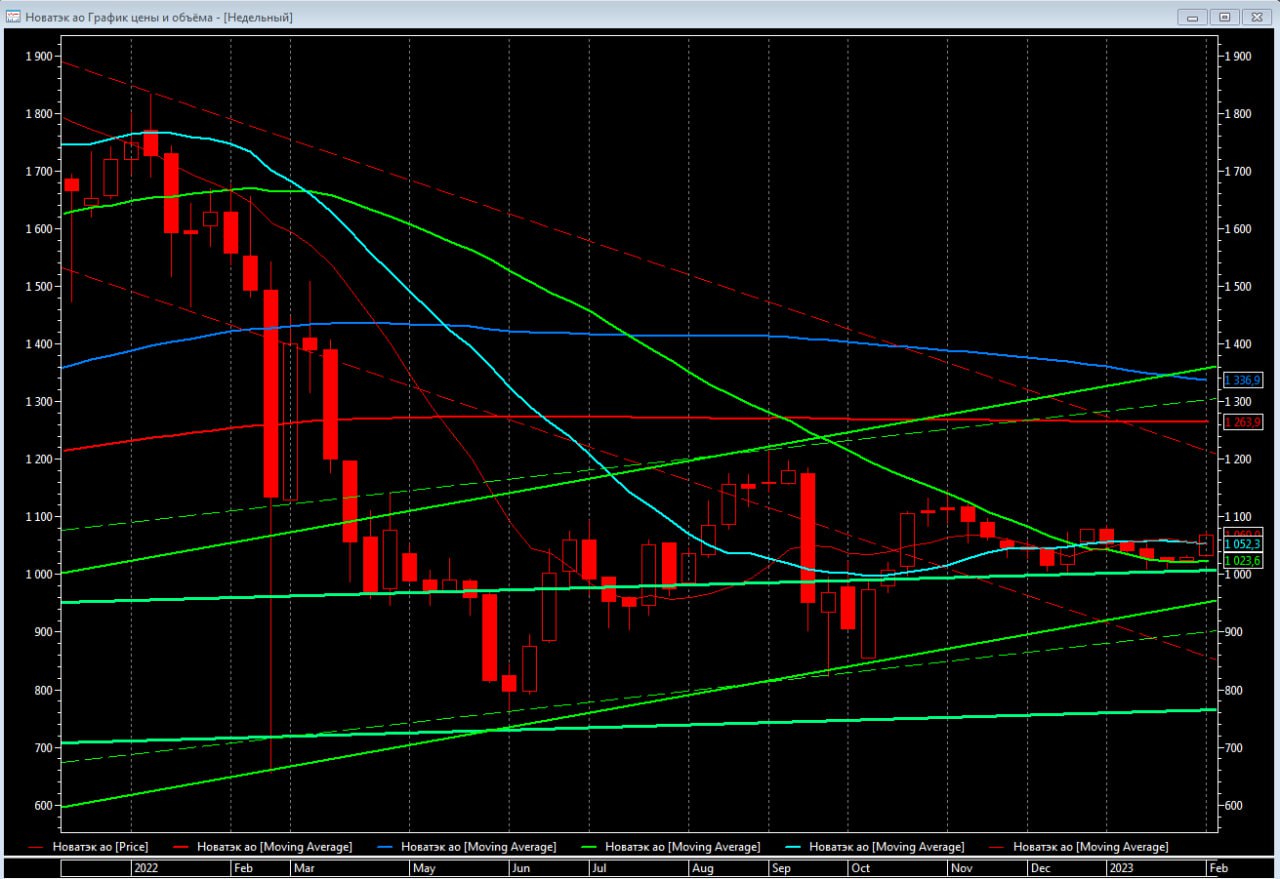
Task: Click the 1 900 label on right price axis
Action: tap(1237, 56)
